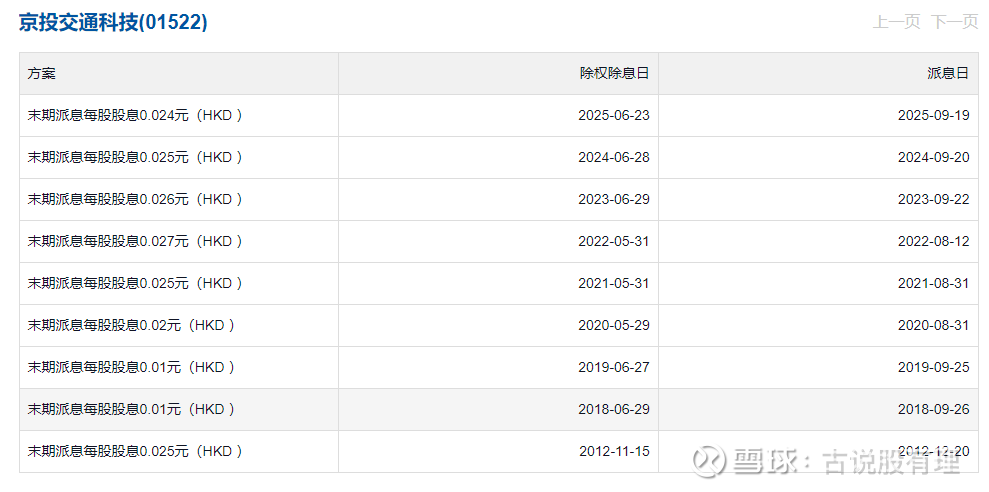Click the 0.026元 dividend plan entry
The height and width of the screenshot is (492, 989).
click(135, 199)
